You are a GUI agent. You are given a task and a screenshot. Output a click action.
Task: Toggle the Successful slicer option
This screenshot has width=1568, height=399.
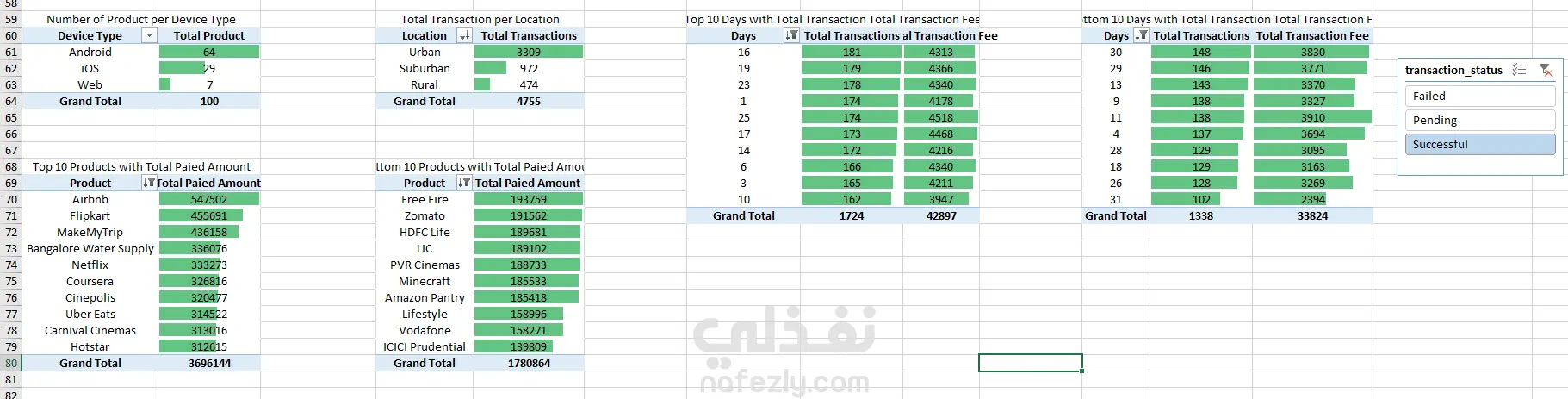[1480, 144]
